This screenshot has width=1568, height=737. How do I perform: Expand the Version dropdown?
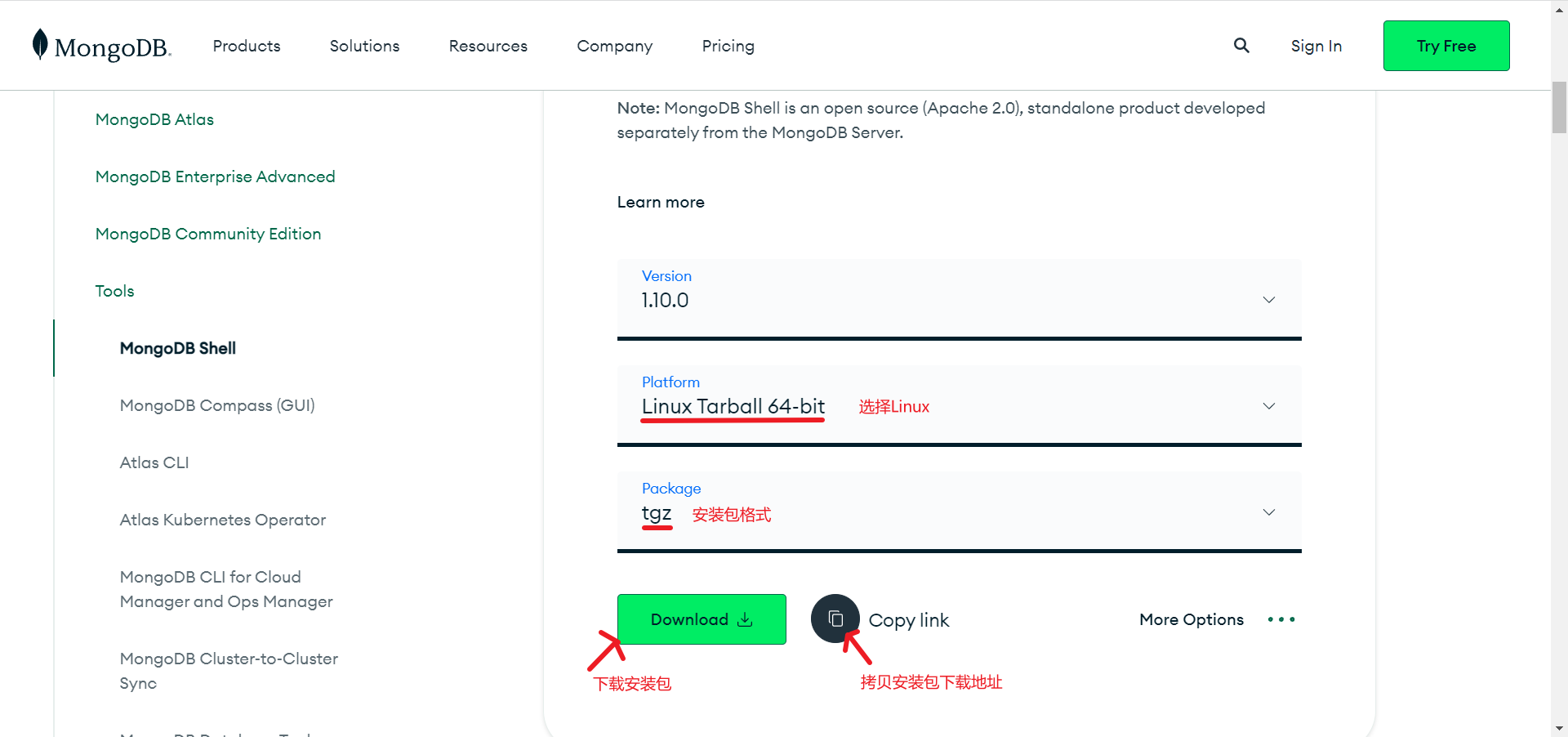(x=959, y=299)
